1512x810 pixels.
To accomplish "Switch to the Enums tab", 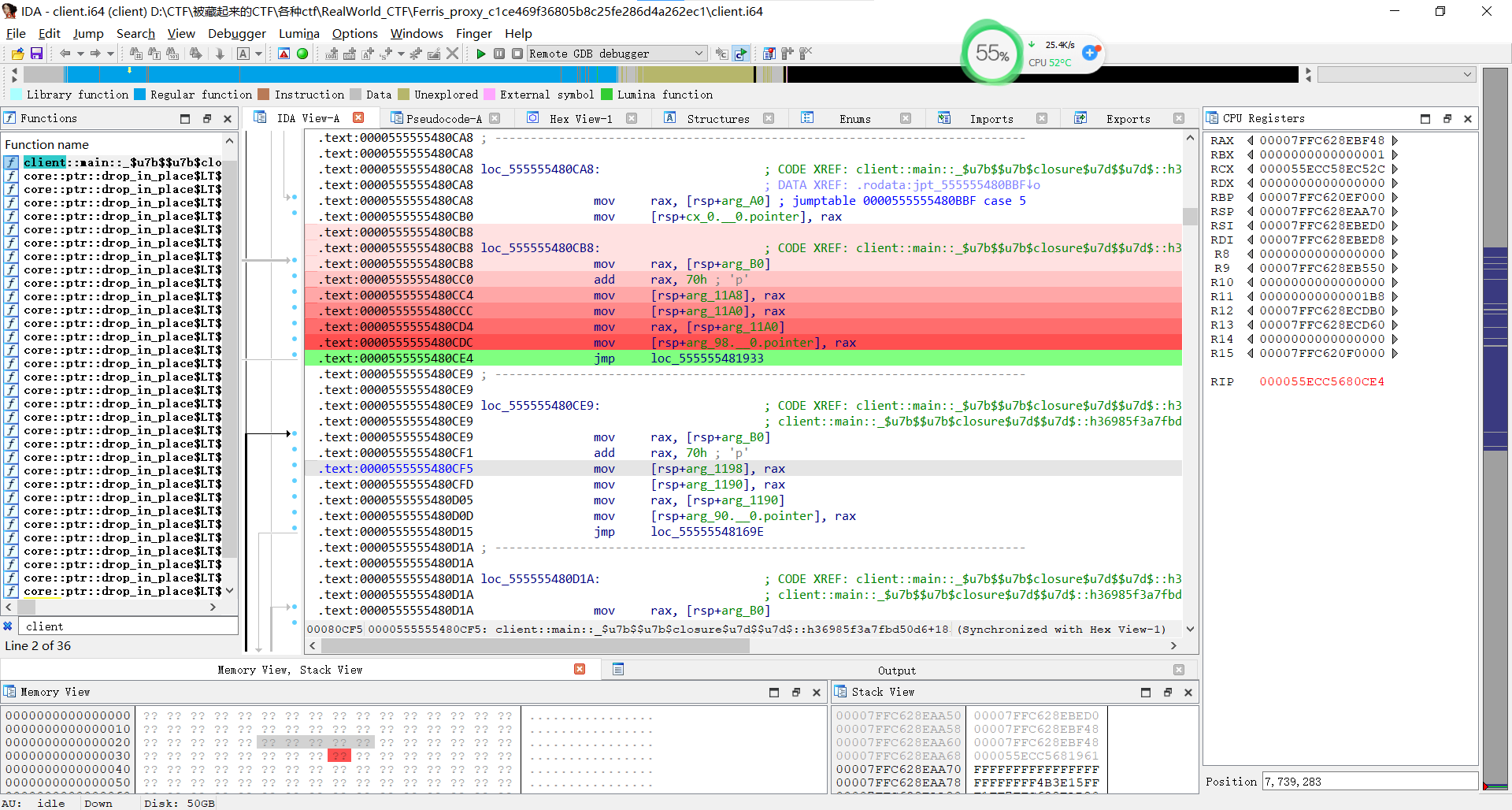I will tap(854, 118).
